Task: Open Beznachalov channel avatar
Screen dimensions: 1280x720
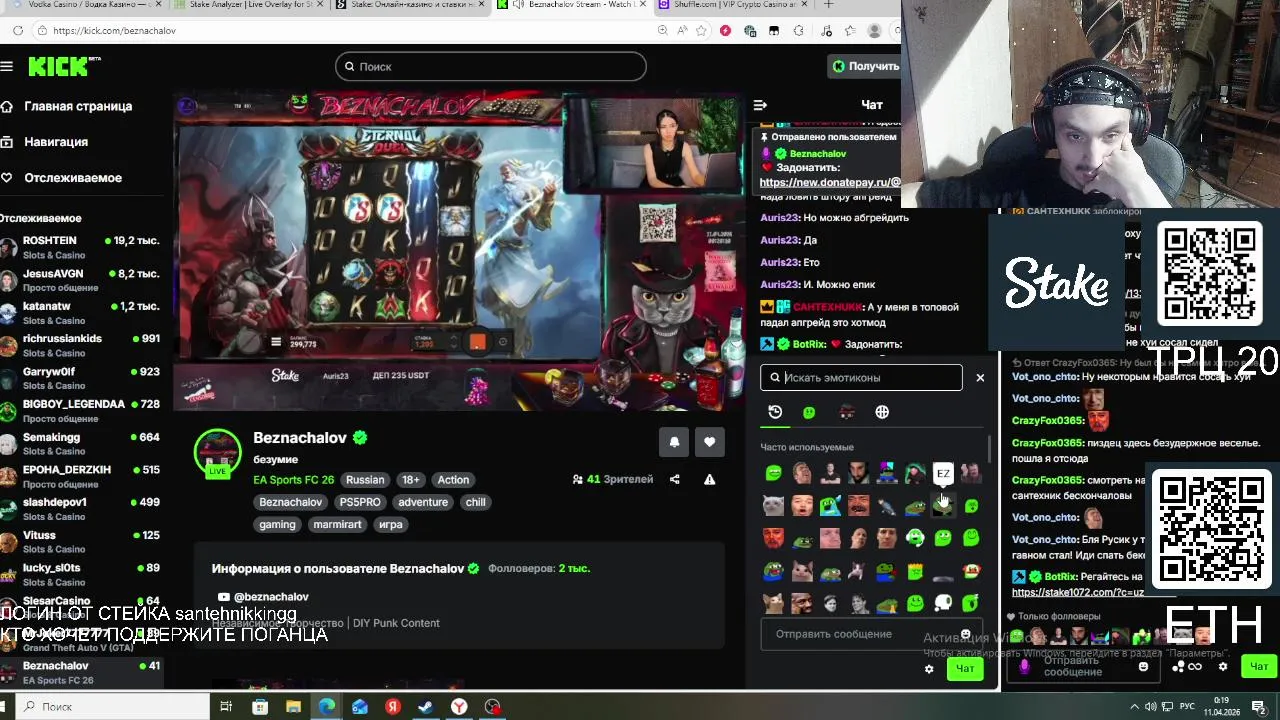Action: coord(217,452)
